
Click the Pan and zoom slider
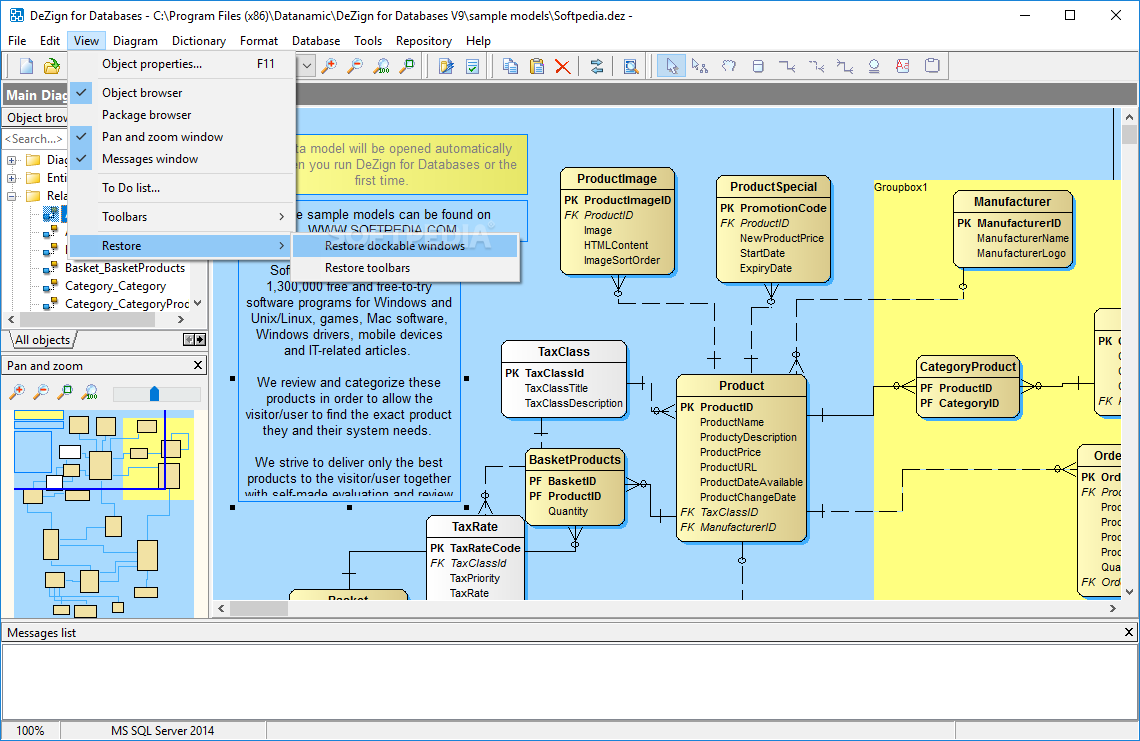pyautogui.click(x=154, y=393)
